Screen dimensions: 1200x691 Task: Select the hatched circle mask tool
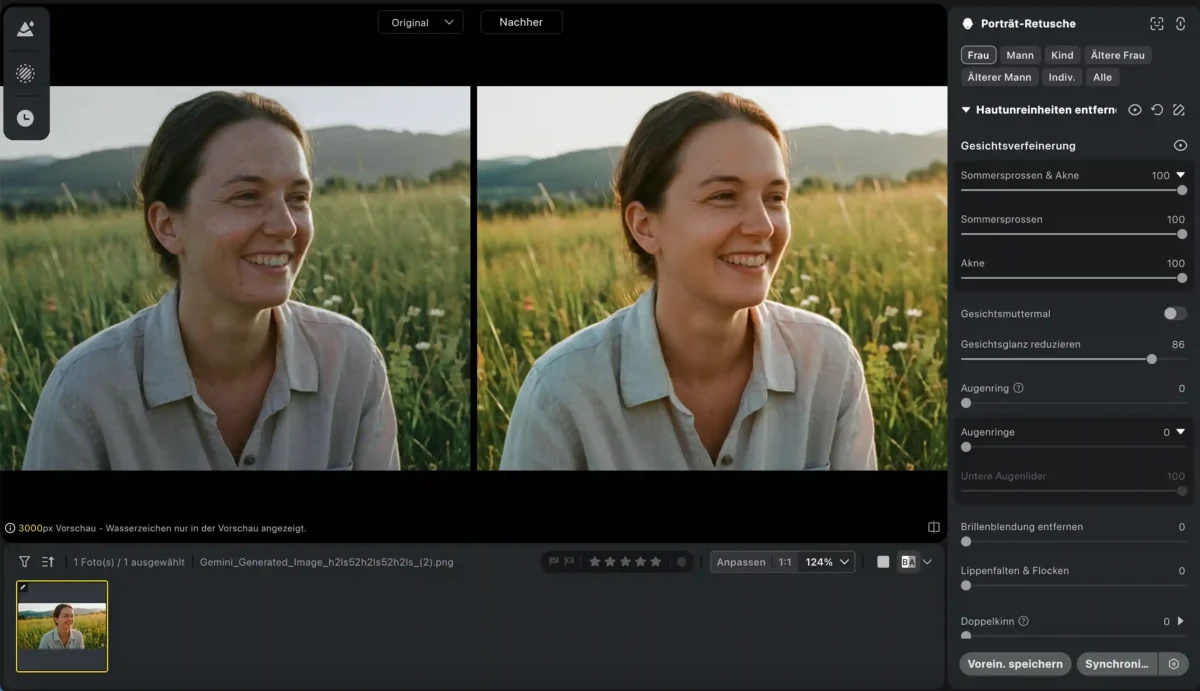(25, 73)
